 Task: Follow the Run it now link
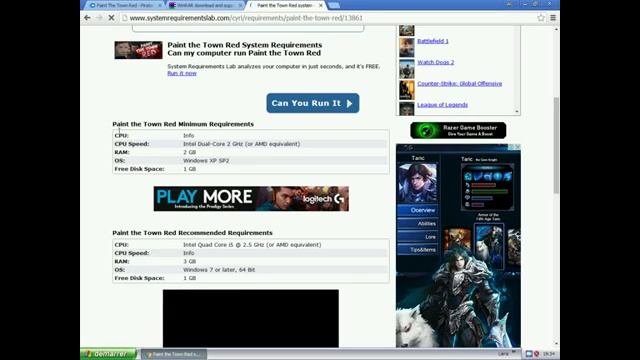pyautogui.click(x=182, y=73)
